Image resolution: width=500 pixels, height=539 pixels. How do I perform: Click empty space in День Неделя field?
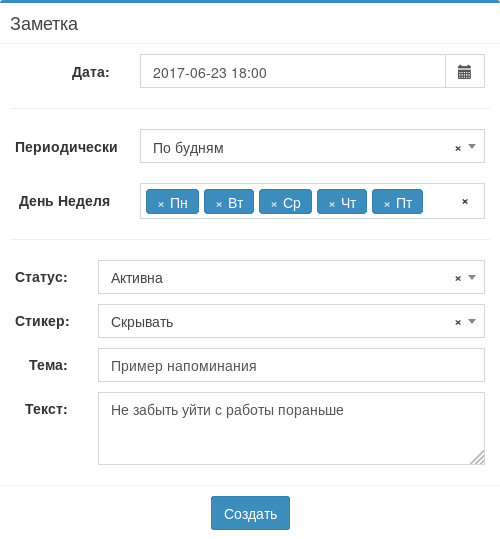coord(442,201)
